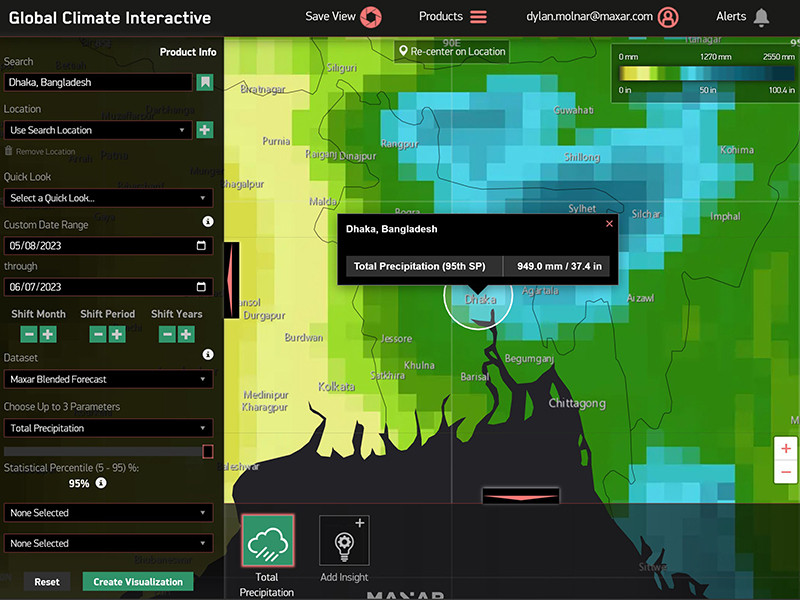Open the Dataset info icon
This screenshot has height=600, width=800.
208,354
